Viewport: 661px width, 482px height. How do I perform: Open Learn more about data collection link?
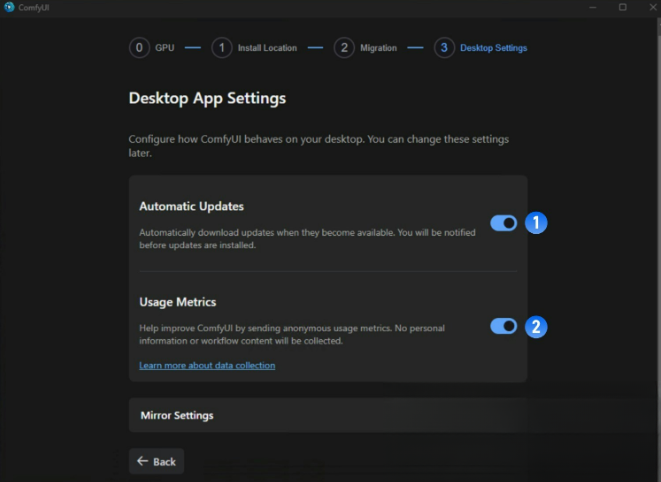click(207, 365)
